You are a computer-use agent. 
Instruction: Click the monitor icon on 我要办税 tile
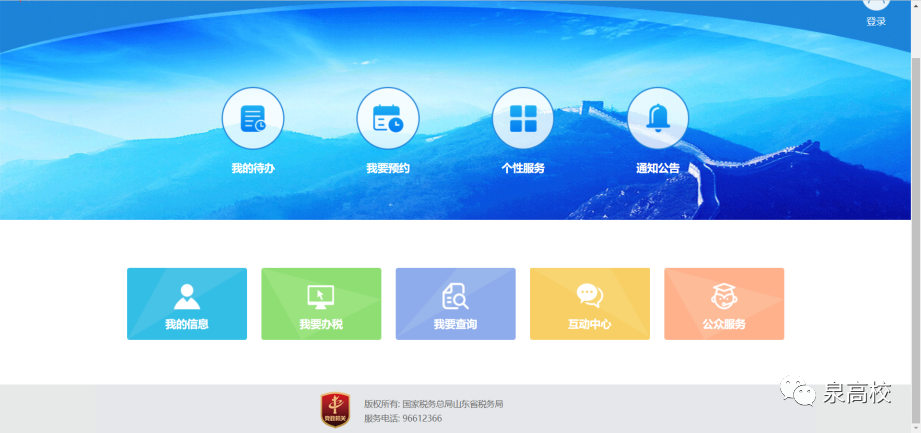point(321,296)
